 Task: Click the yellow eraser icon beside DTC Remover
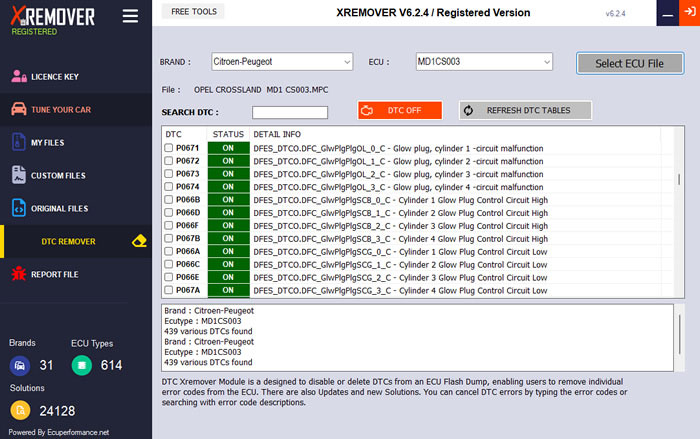pyautogui.click(x=139, y=241)
